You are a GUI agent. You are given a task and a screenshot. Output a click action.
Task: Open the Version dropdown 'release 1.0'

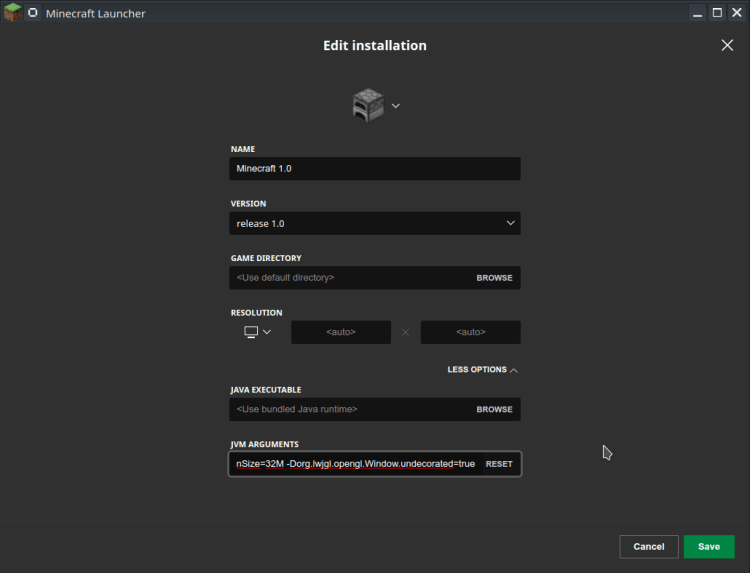tap(375, 223)
